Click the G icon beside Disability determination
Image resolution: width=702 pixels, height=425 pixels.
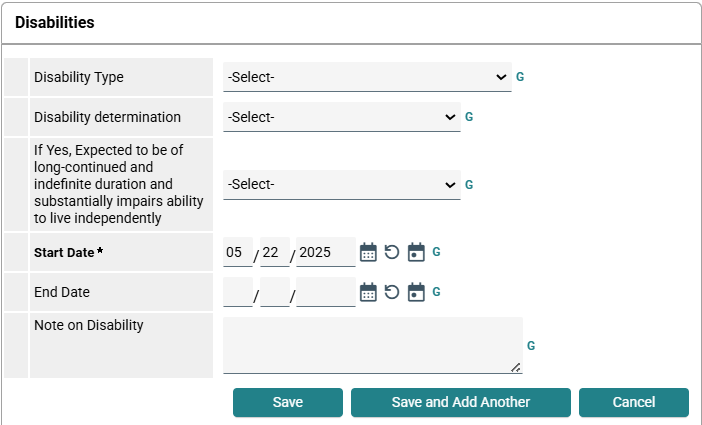click(x=469, y=117)
